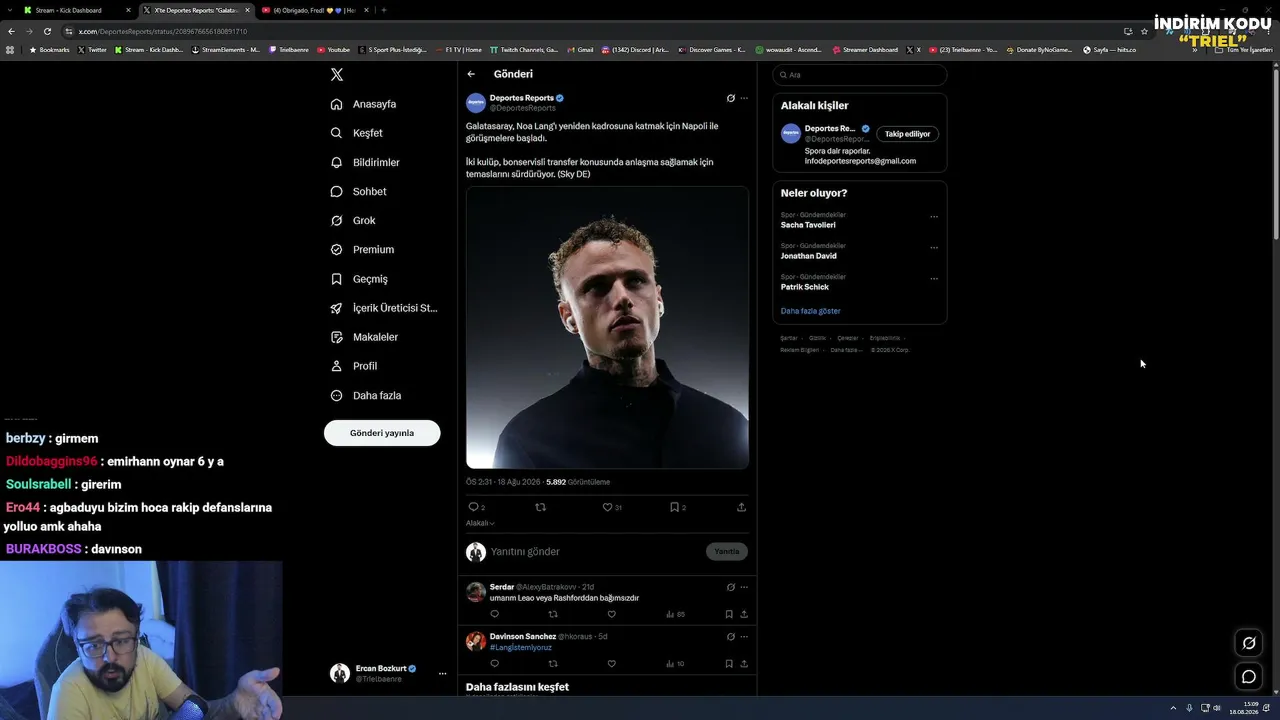
Task: Open İçerik Üreticisi Stüdyosu item
Action: pos(384,308)
